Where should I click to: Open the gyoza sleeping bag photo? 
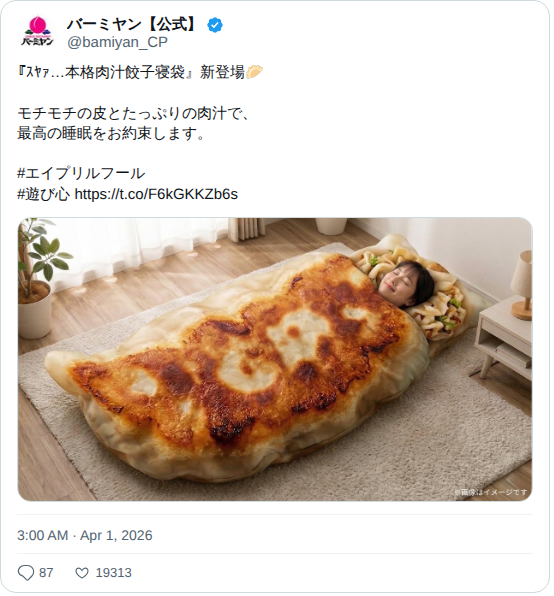[x=275, y=359]
